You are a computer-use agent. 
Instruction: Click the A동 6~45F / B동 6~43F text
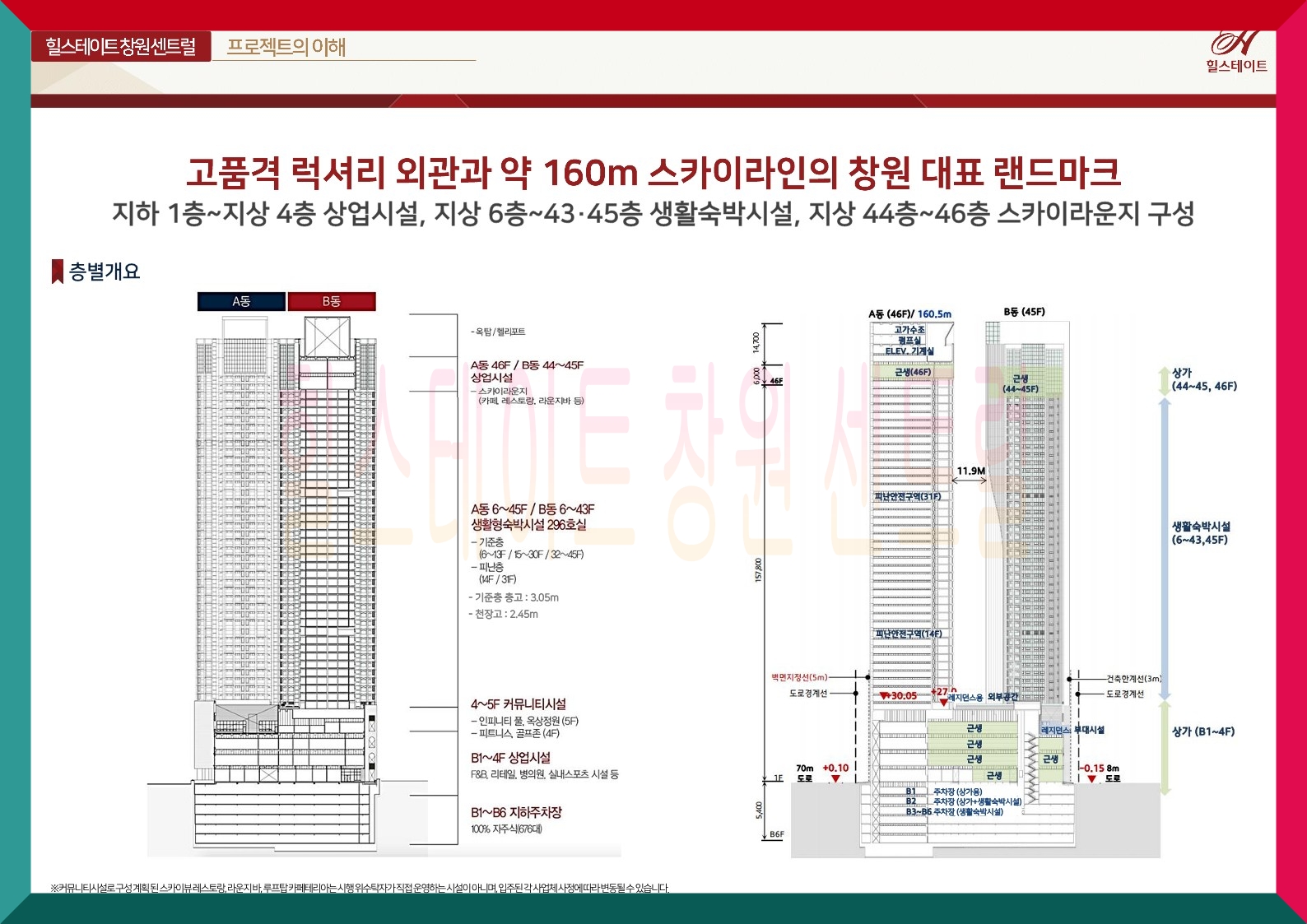(x=533, y=509)
